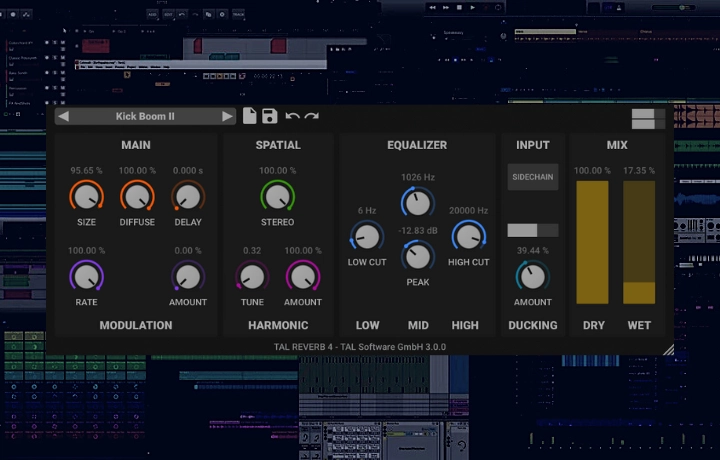The height and width of the screenshot is (460, 720).
Task: Click the DAW transport stop button
Action: pos(459,7)
